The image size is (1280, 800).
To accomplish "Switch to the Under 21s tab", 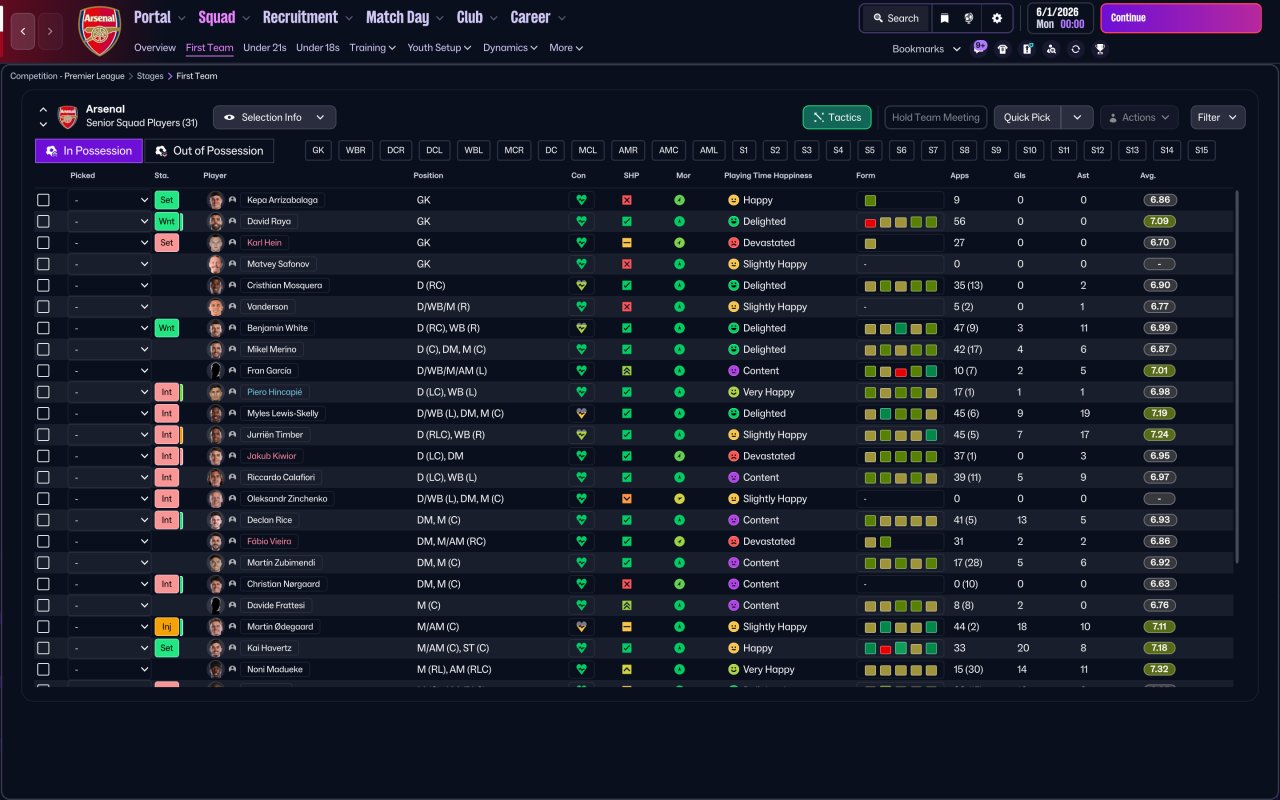I will (264, 47).
